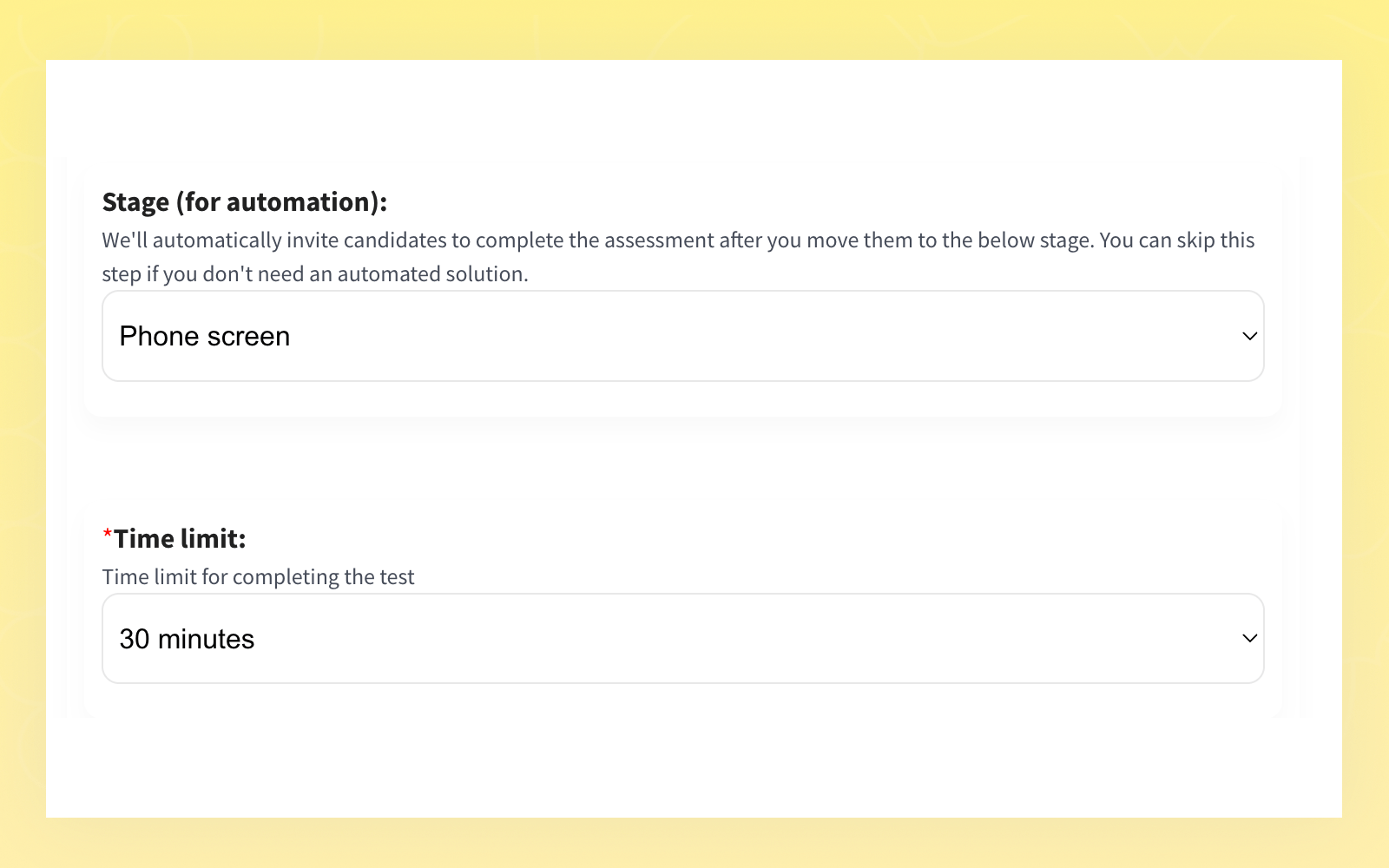Open the Stage (for automation) dropdown
The image size is (1389, 868).
click(x=682, y=335)
